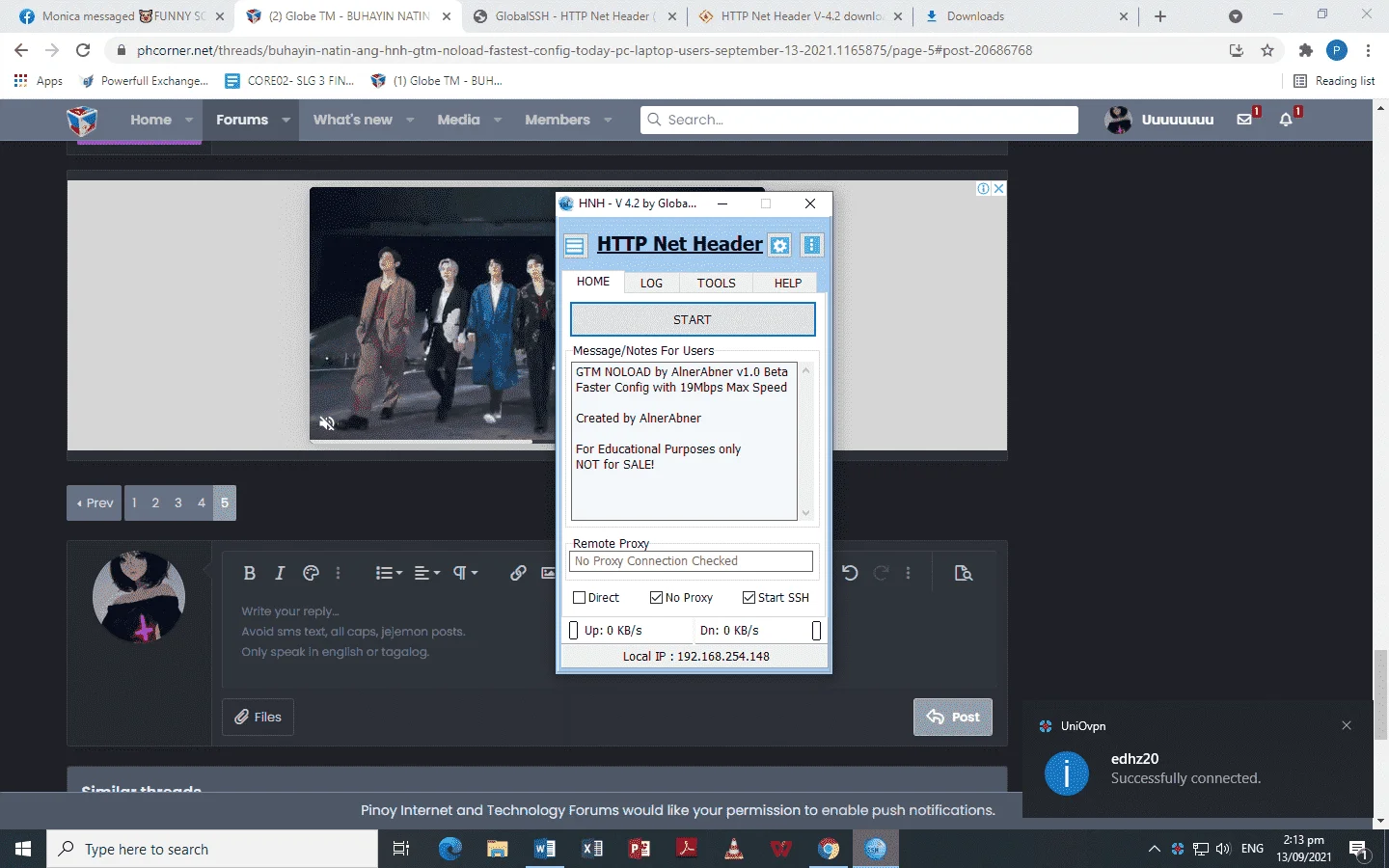1389x868 pixels.
Task: Undo icon in reply editor
Action: [x=850, y=573]
